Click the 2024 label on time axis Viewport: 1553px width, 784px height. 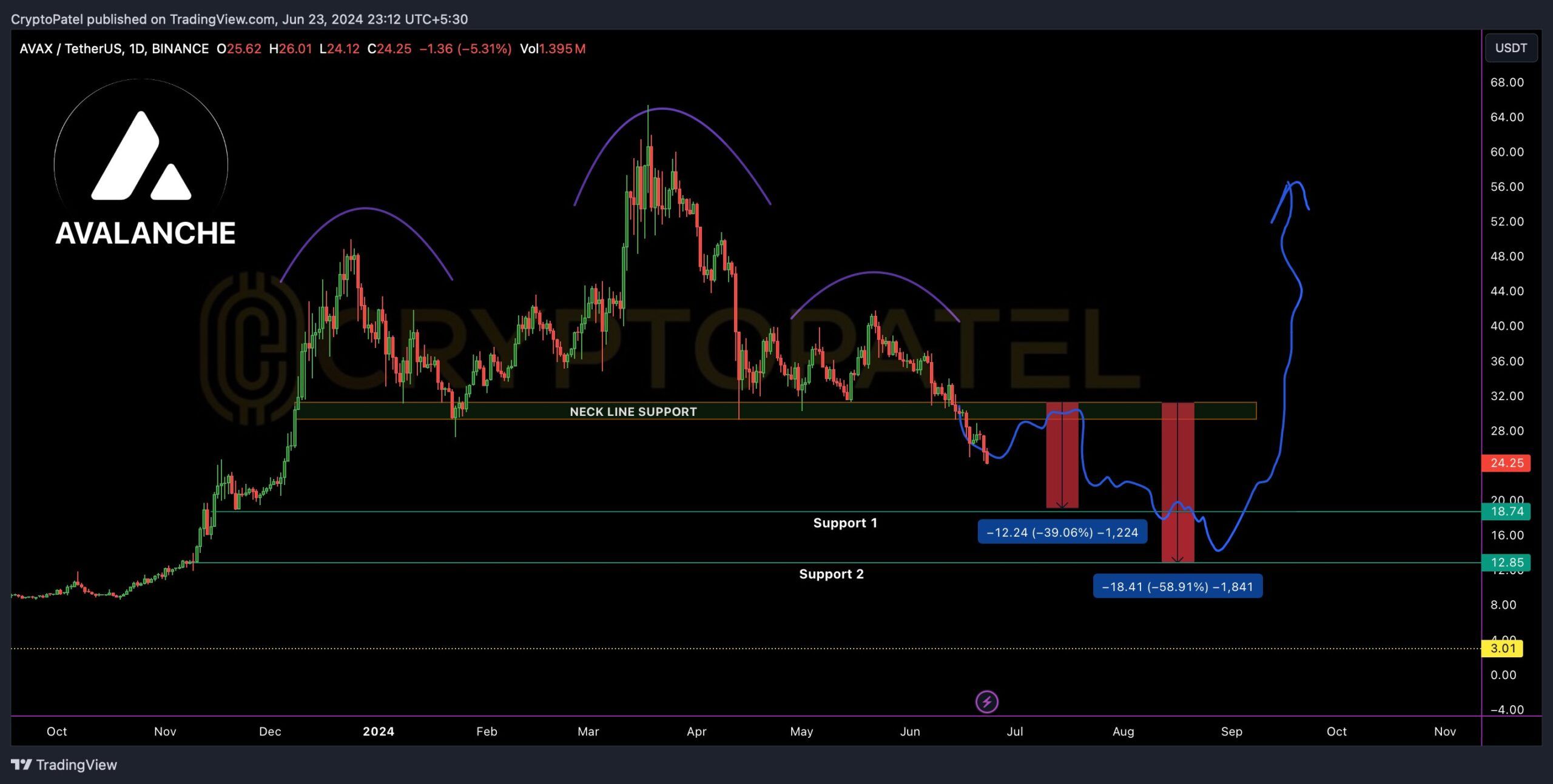(378, 731)
